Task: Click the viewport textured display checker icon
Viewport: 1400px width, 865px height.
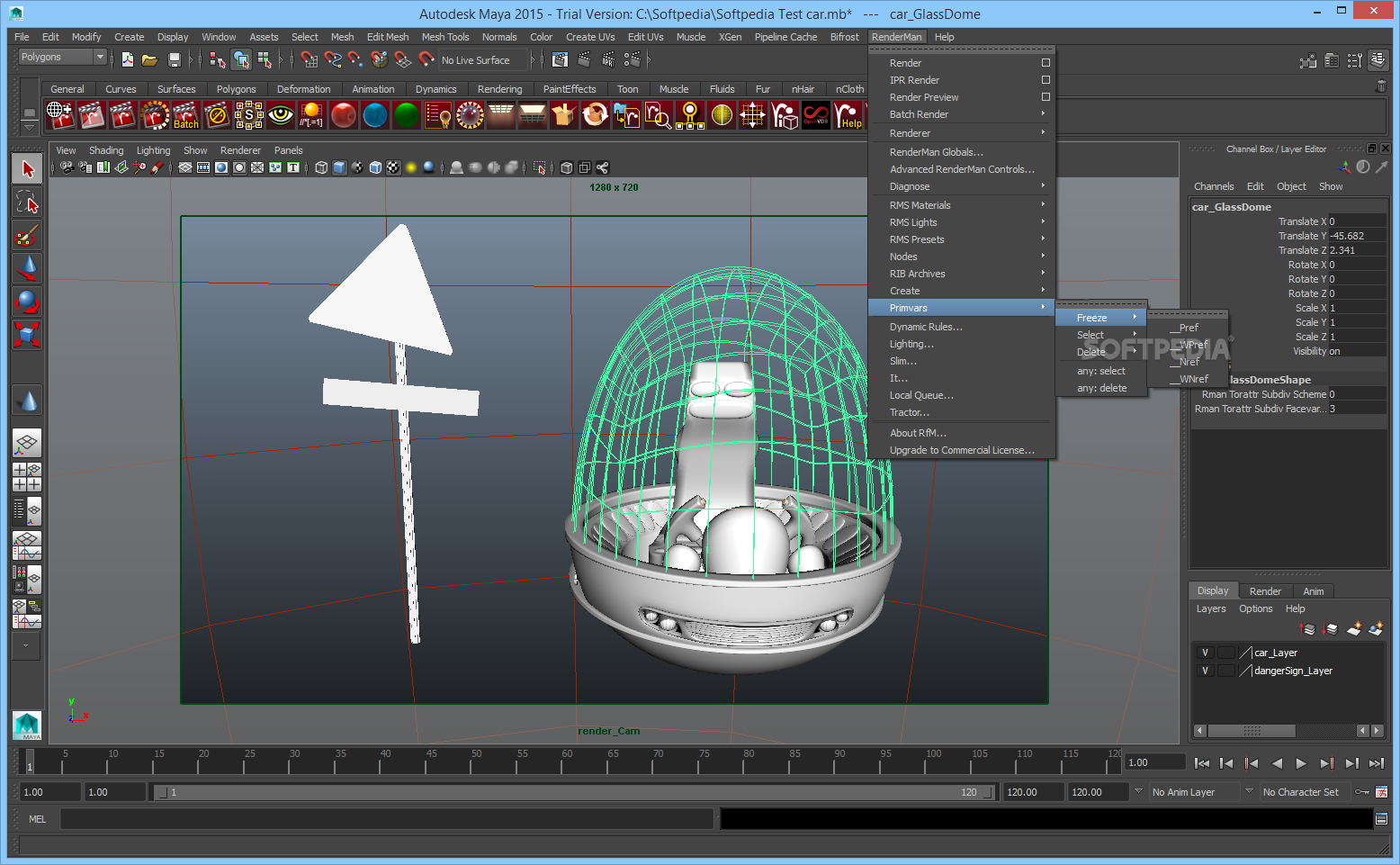Action: (x=393, y=167)
